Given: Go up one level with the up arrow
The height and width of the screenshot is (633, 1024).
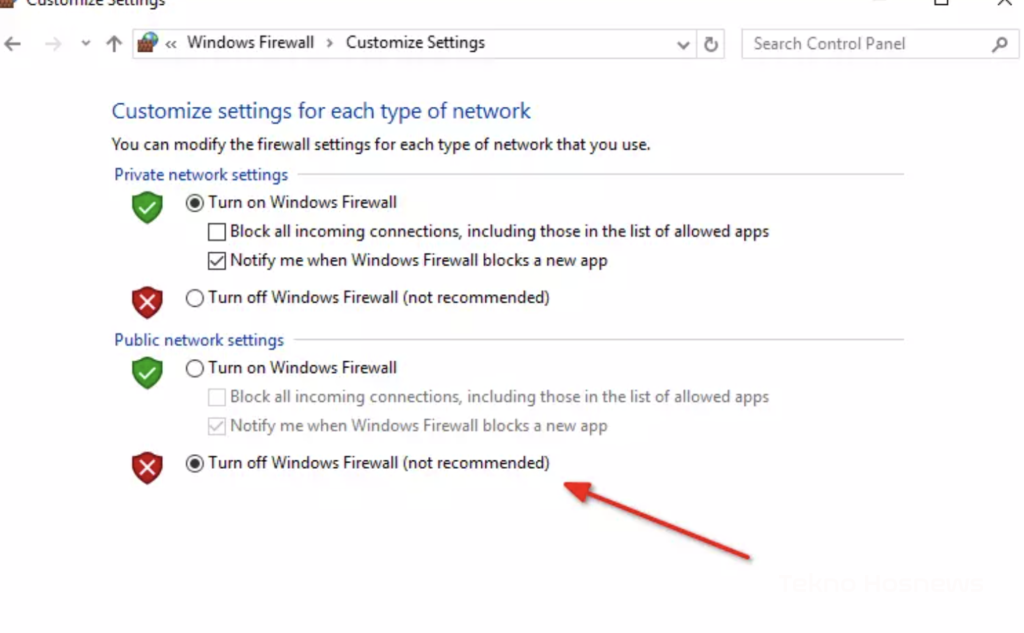Looking at the screenshot, I should coord(114,44).
